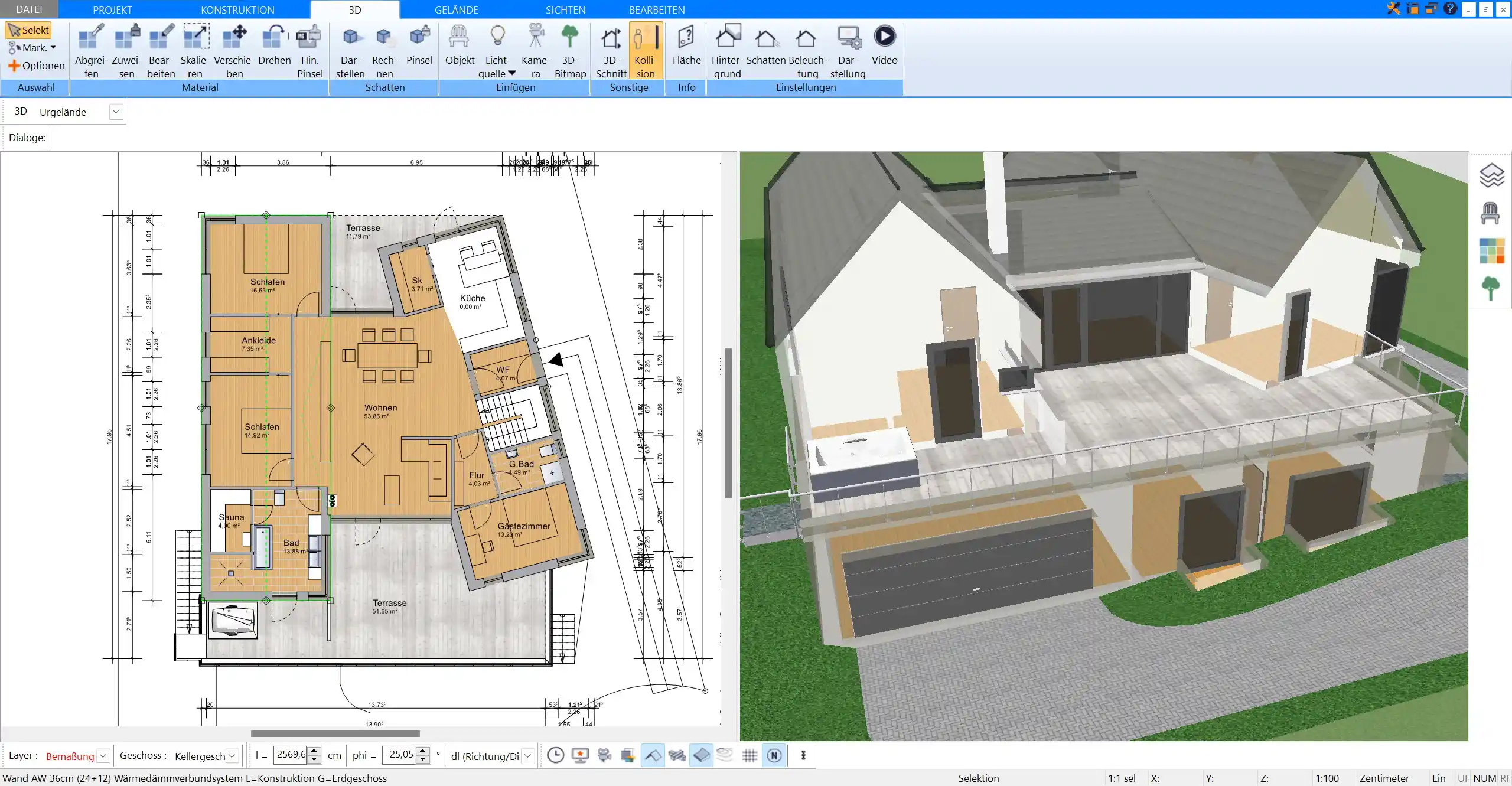
Task: Open the Bearbeiten material tool
Action: [161, 51]
